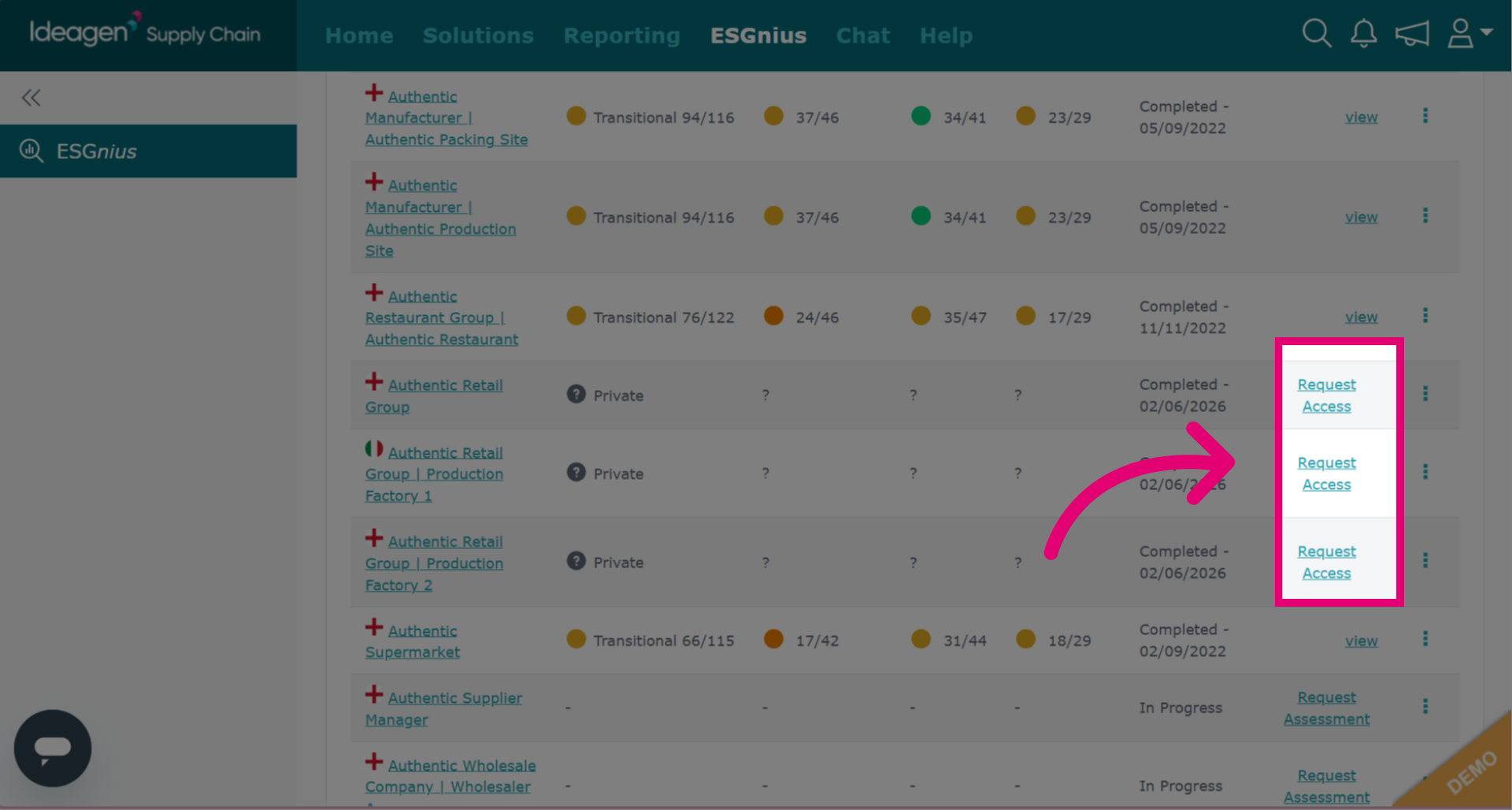The height and width of the screenshot is (810, 1512).
Task: Open the chat bubble widget
Action: coord(53,748)
